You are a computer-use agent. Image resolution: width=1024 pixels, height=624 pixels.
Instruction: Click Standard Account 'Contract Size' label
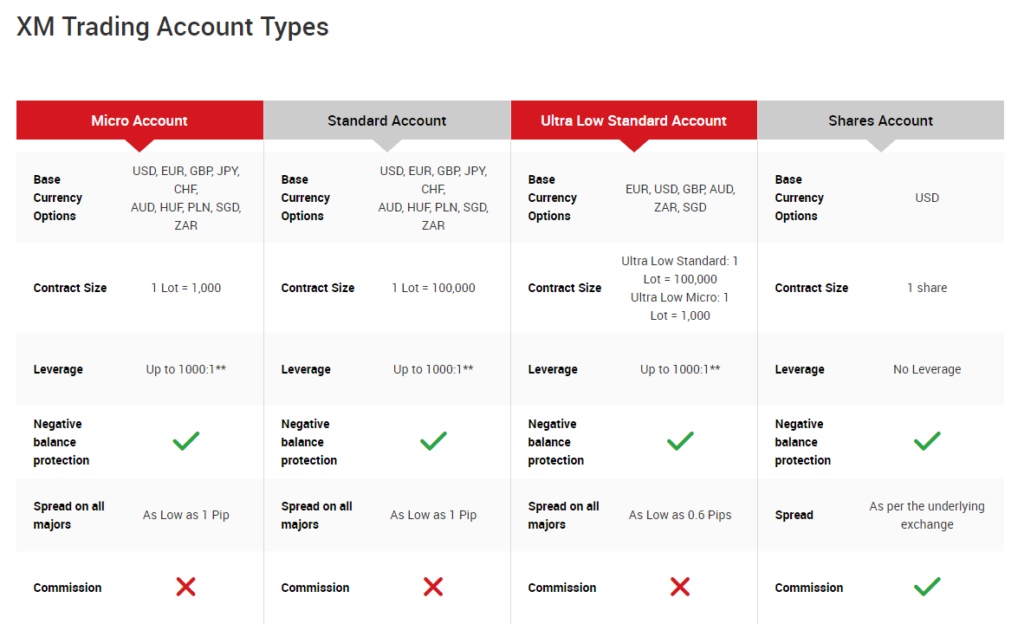pyautogui.click(x=317, y=288)
